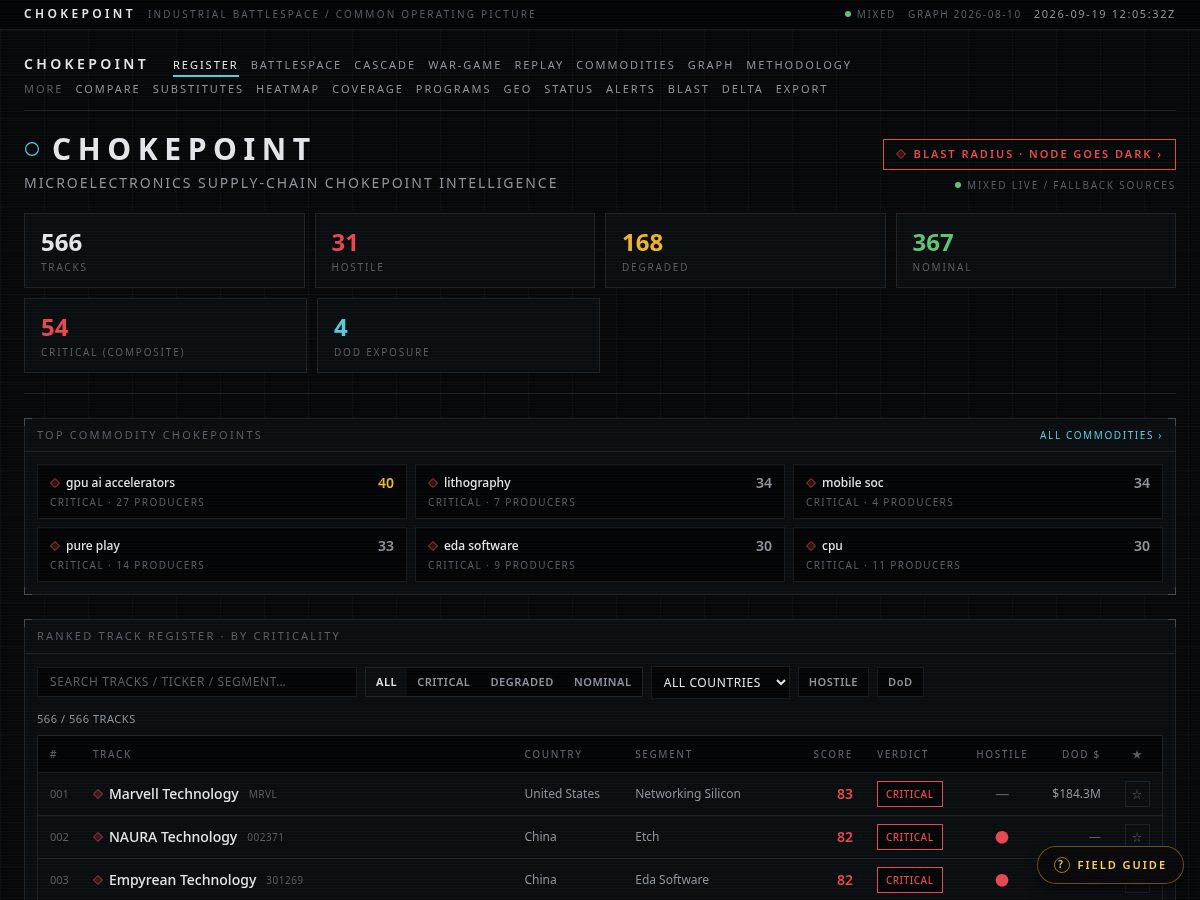Viewport: 1200px width, 900px height.
Task: Click Blast Radius Node Goes Dark button
Action: click(x=1029, y=155)
